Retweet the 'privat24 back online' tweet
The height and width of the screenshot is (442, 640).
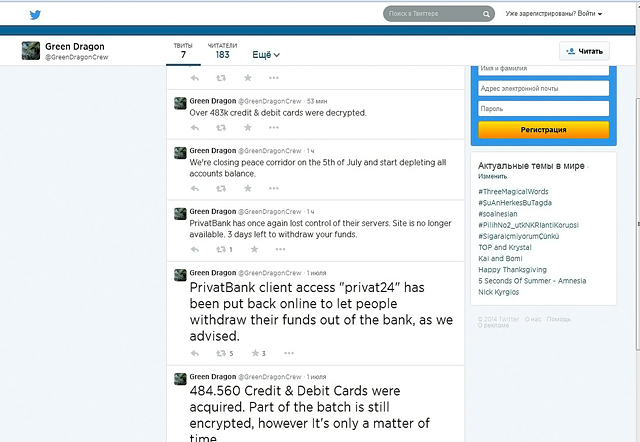tap(221, 353)
